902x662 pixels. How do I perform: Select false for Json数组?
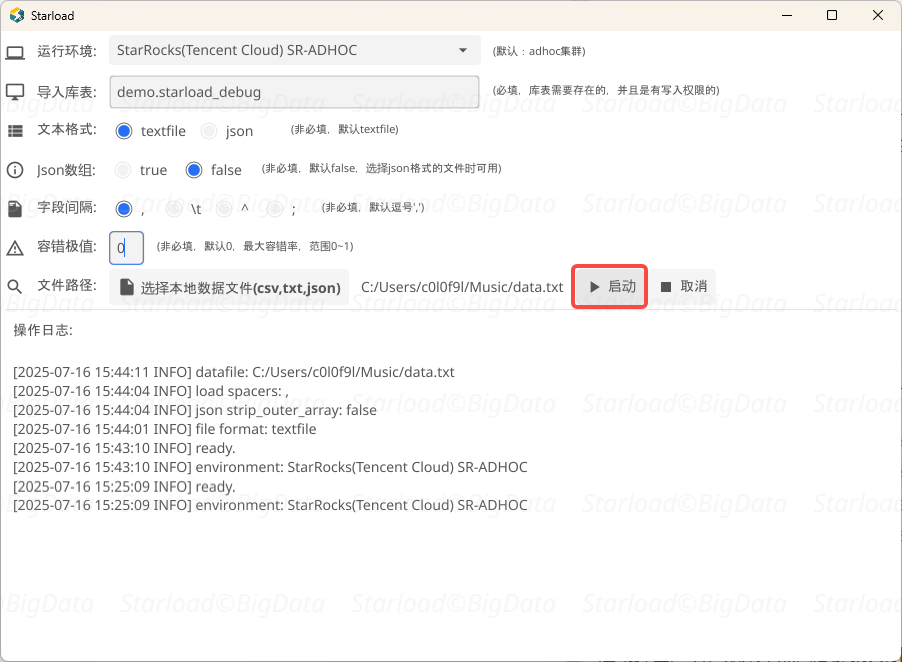[194, 170]
